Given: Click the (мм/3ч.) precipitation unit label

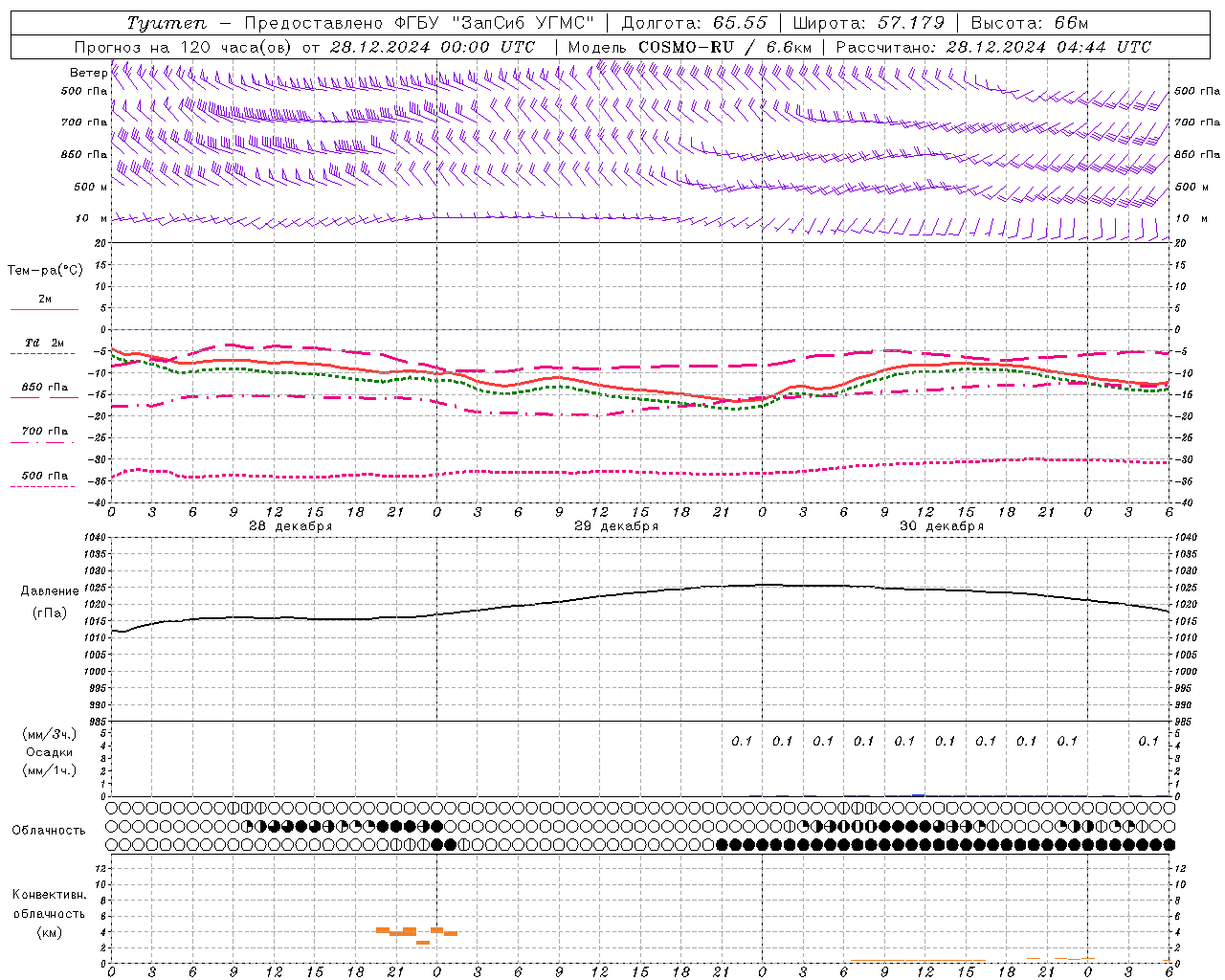Looking at the screenshot, I should click(50, 734).
